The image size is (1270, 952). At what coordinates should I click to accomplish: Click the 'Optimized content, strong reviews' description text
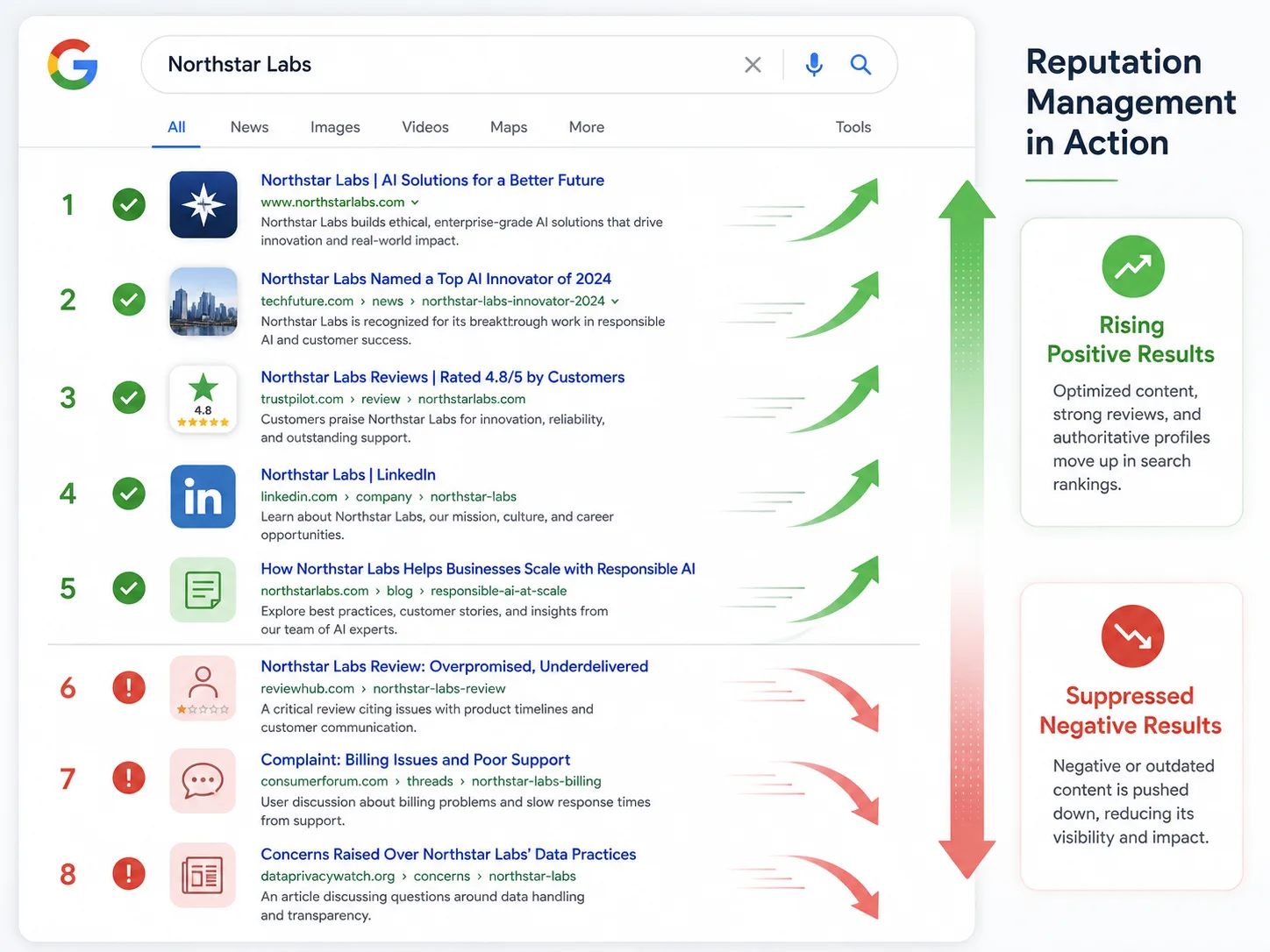pyautogui.click(x=1131, y=437)
